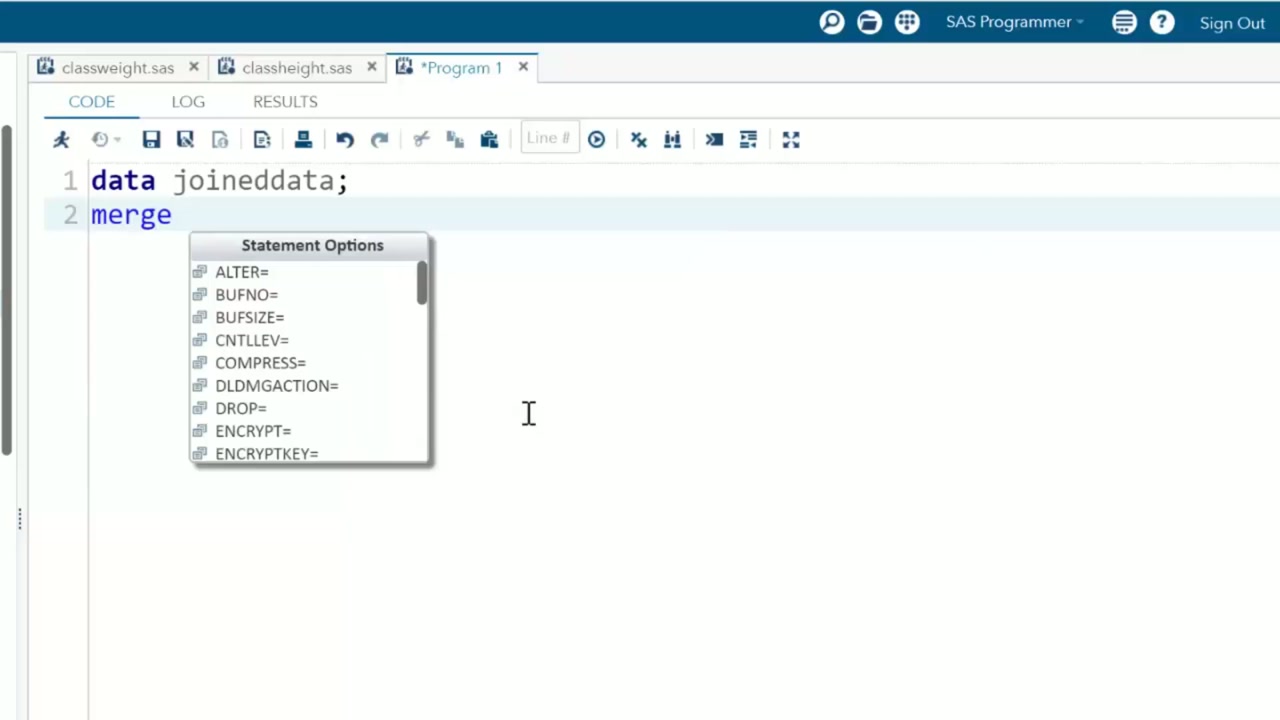Switch to the classweight.sas tab
The height and width of the screenshot is (720, 1280).
(117, 68)
